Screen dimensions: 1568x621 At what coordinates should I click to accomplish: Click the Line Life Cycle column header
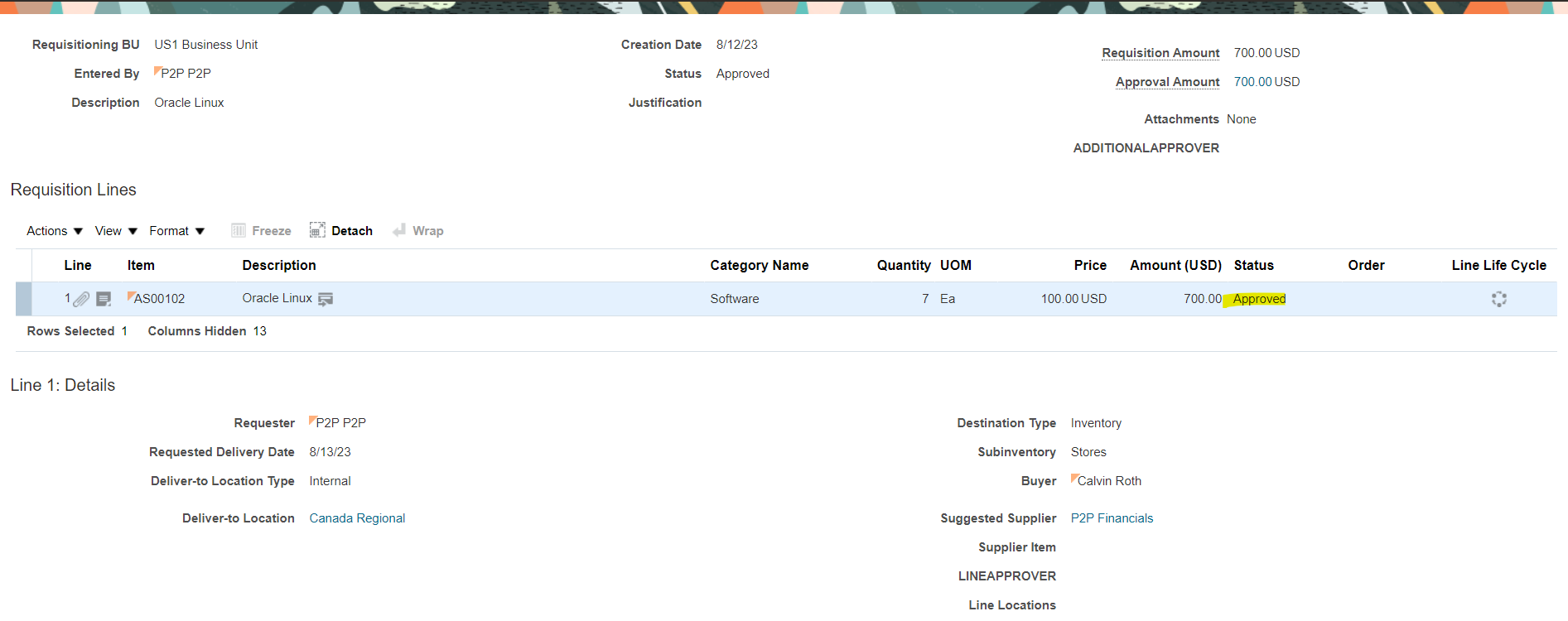pyautogui.click(x=1498, y=266)
